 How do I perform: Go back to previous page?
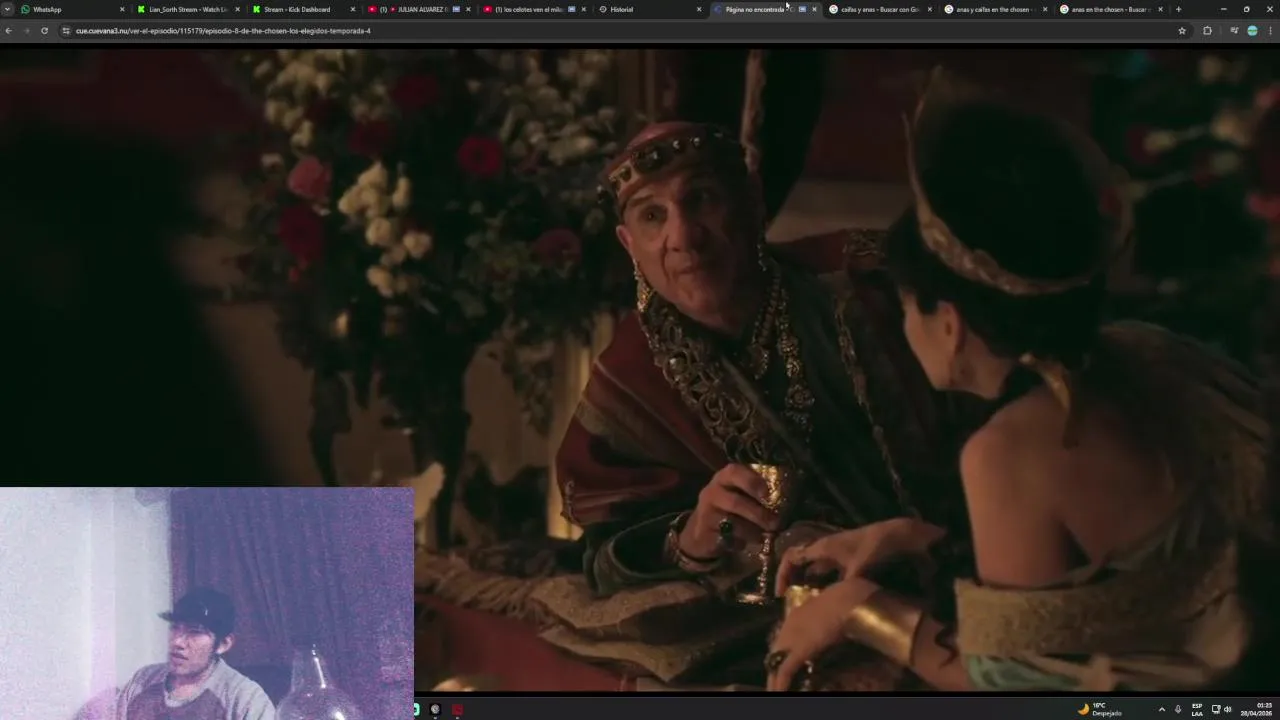[x=8, y=31]
